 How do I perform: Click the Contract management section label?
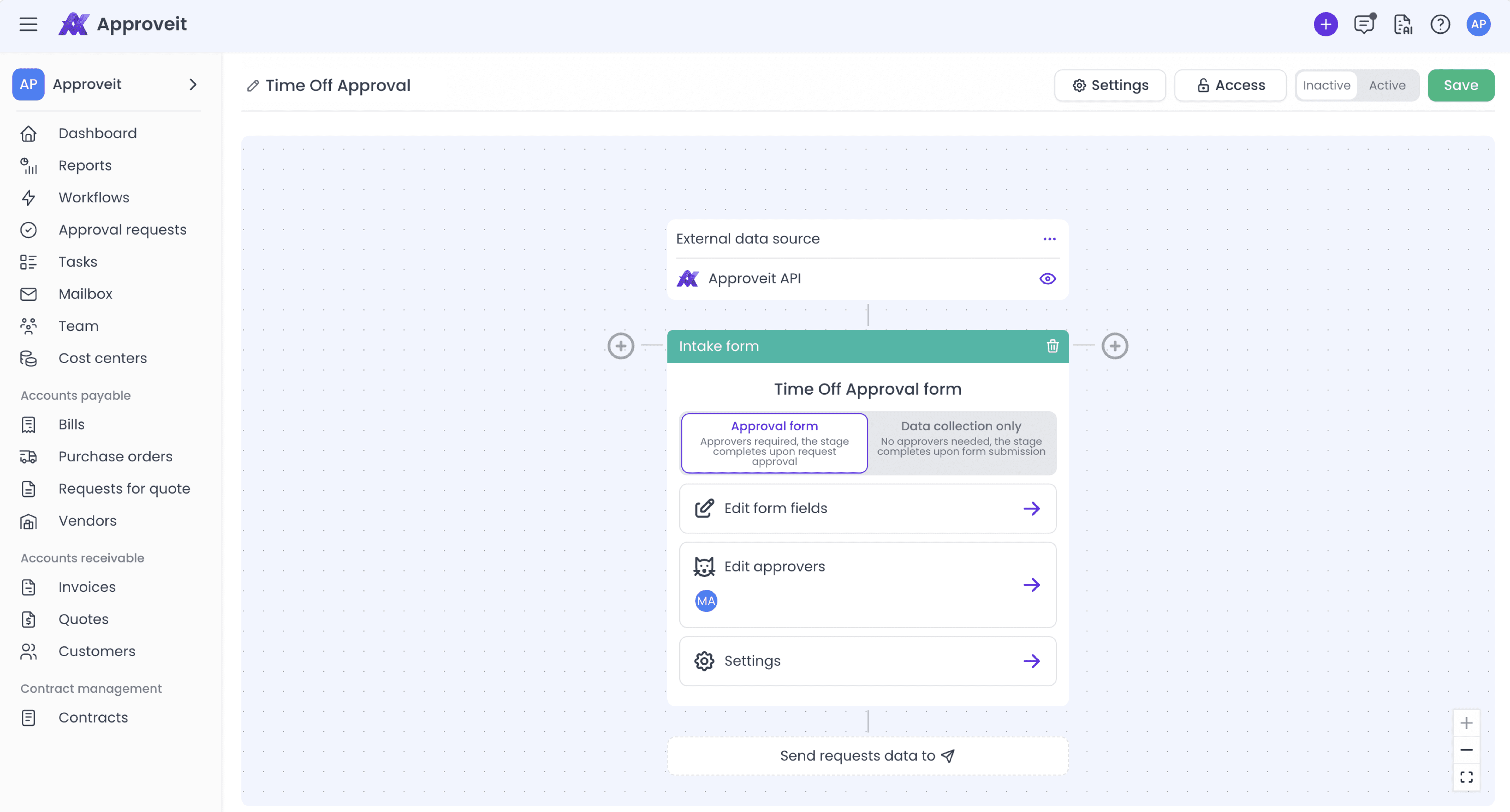tap(91, 689)
